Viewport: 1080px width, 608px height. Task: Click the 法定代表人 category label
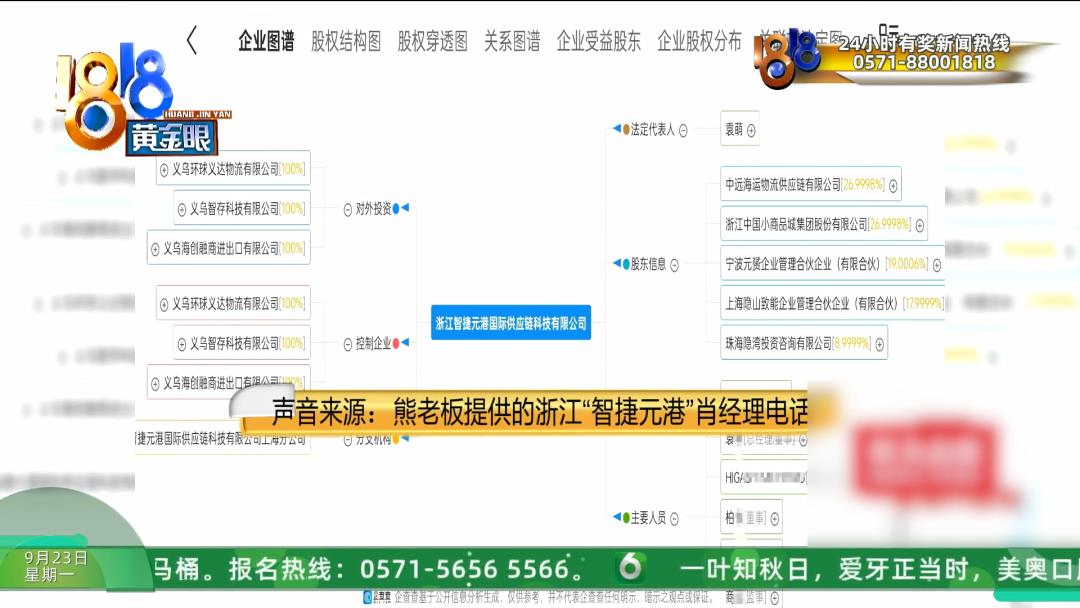(x=652, y=129)
